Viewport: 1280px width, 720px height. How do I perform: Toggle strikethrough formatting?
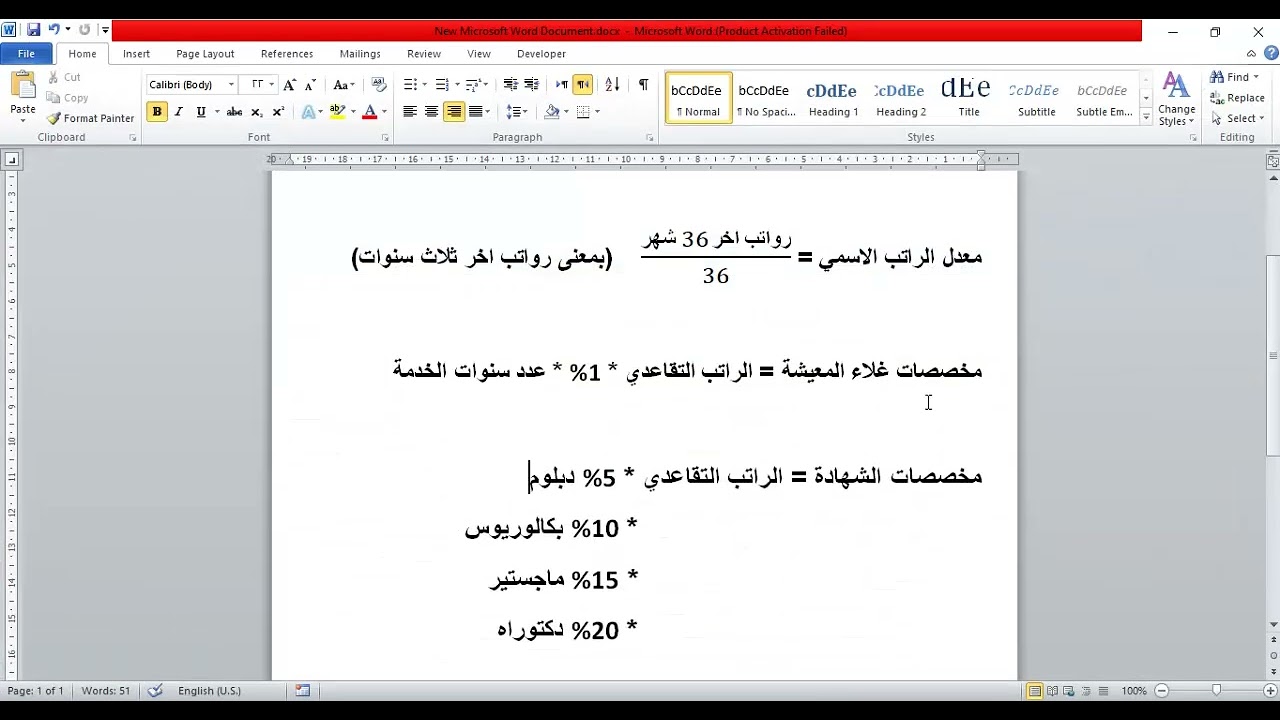pos(234,112)
